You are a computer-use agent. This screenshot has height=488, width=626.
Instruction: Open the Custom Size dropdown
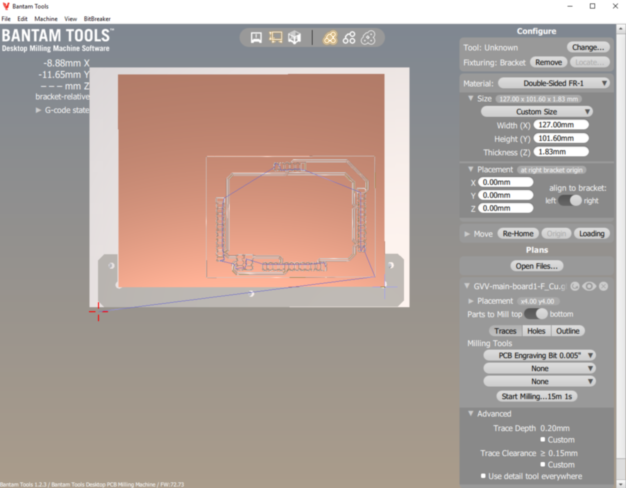537,111
